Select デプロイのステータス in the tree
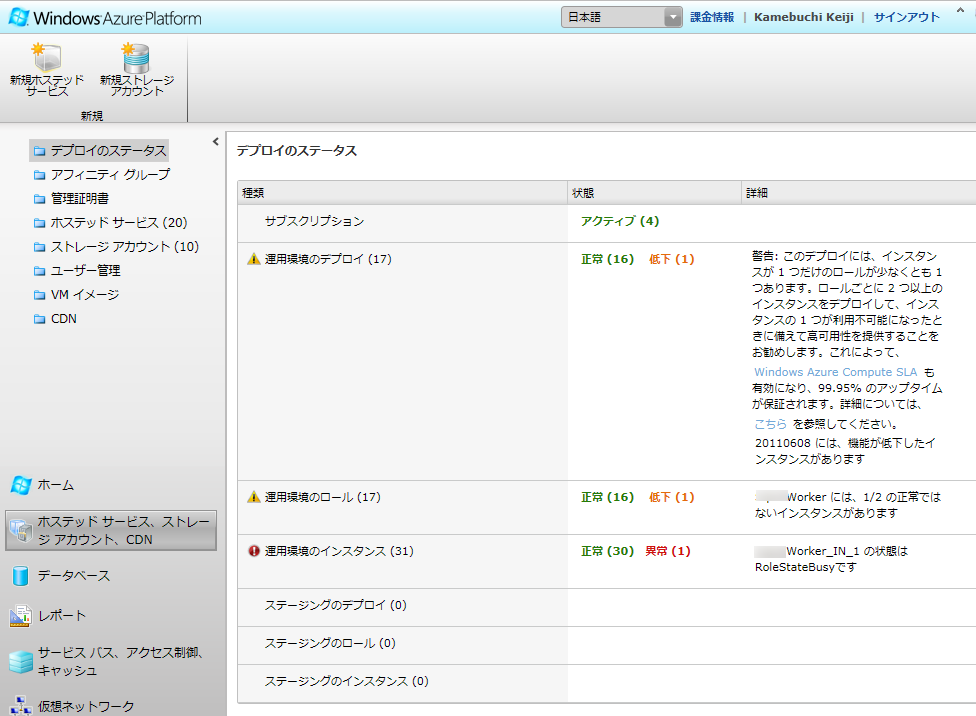 coord(100,151)
